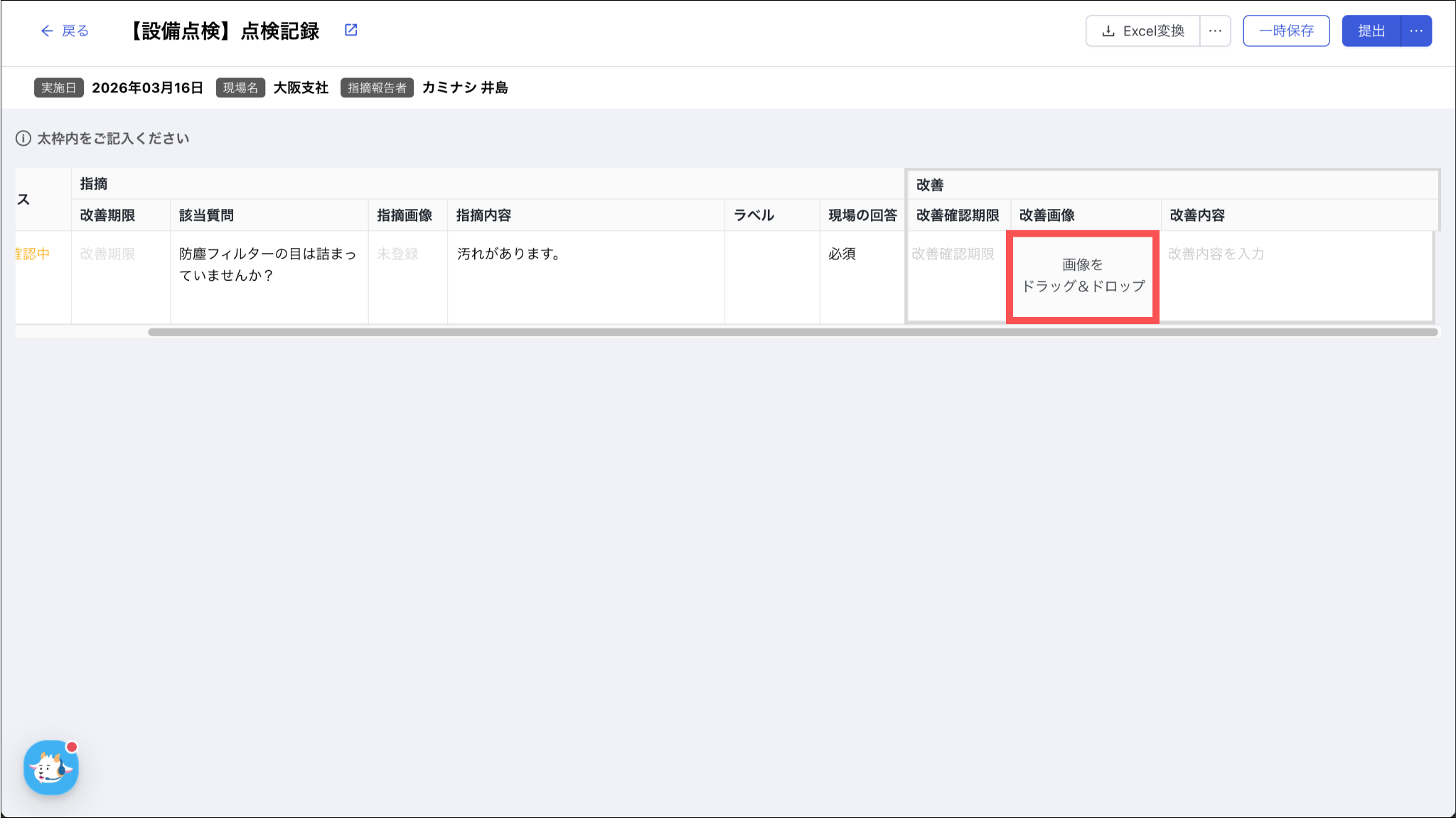Screen dimensions: 1456x818
Task: Open the support chat mascot icon
Action: click(51, 768)
